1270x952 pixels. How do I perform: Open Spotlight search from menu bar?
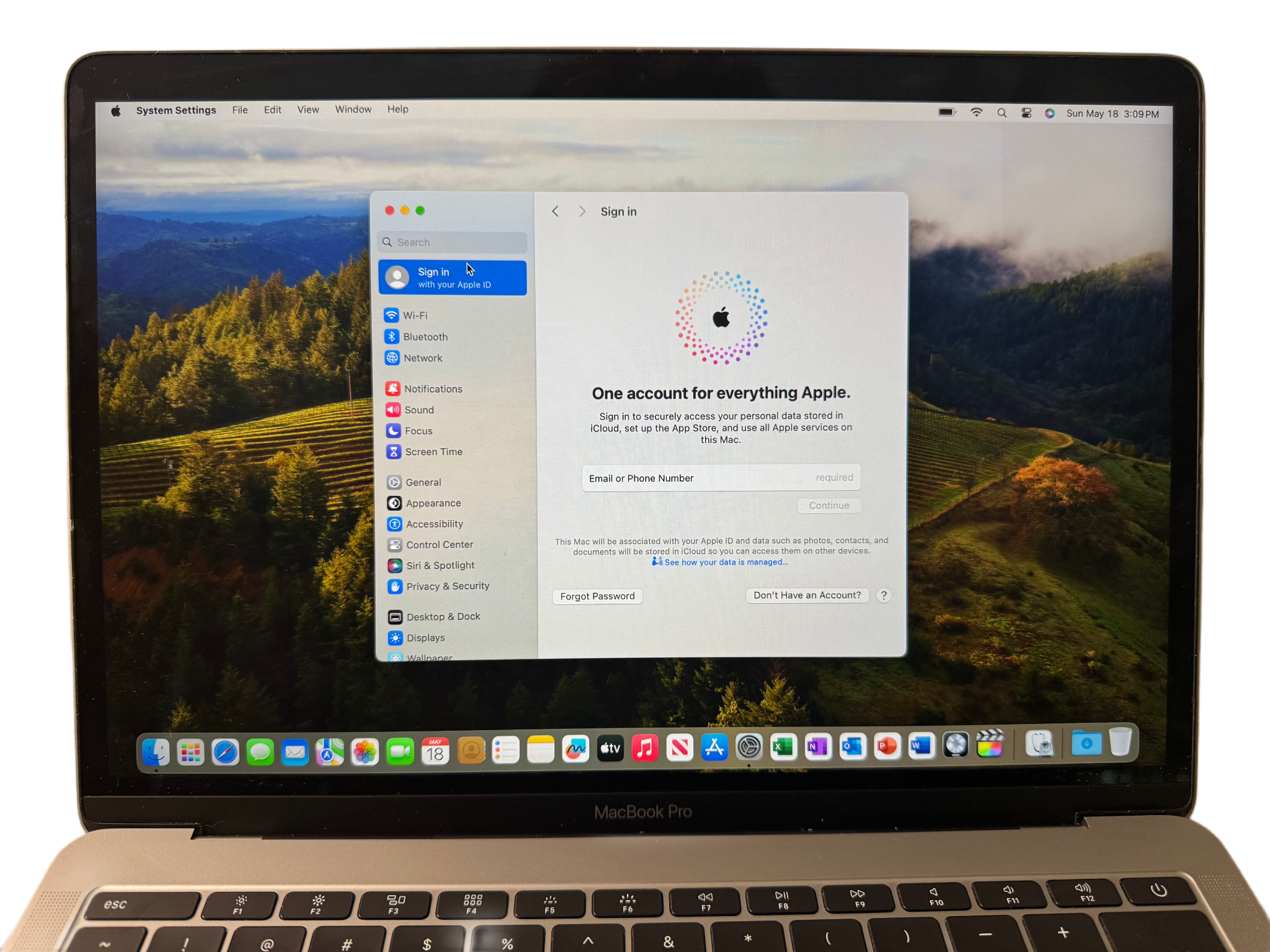click(1001, 113)
